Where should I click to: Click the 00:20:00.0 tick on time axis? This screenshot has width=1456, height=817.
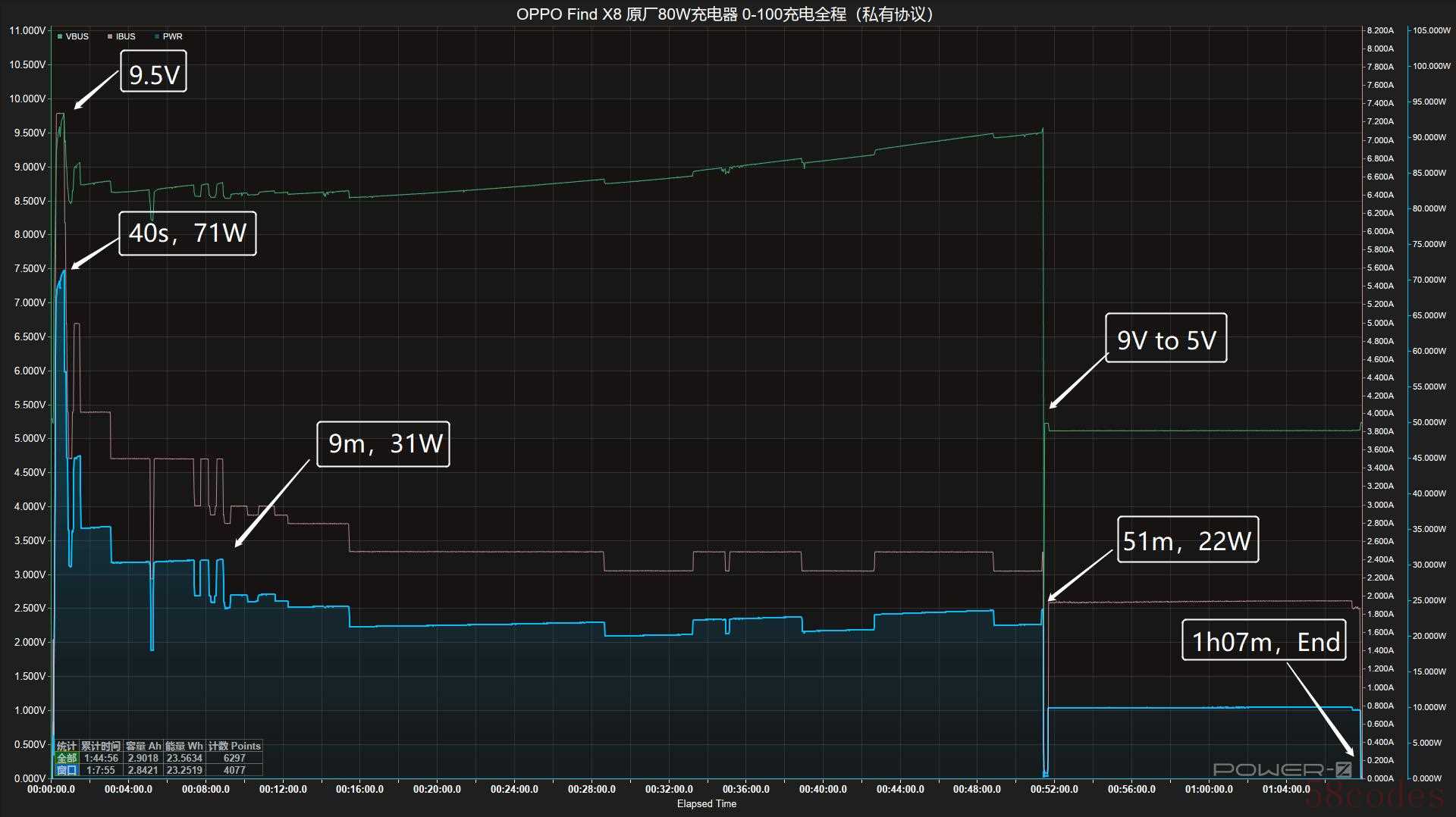[x=437, y=789]
